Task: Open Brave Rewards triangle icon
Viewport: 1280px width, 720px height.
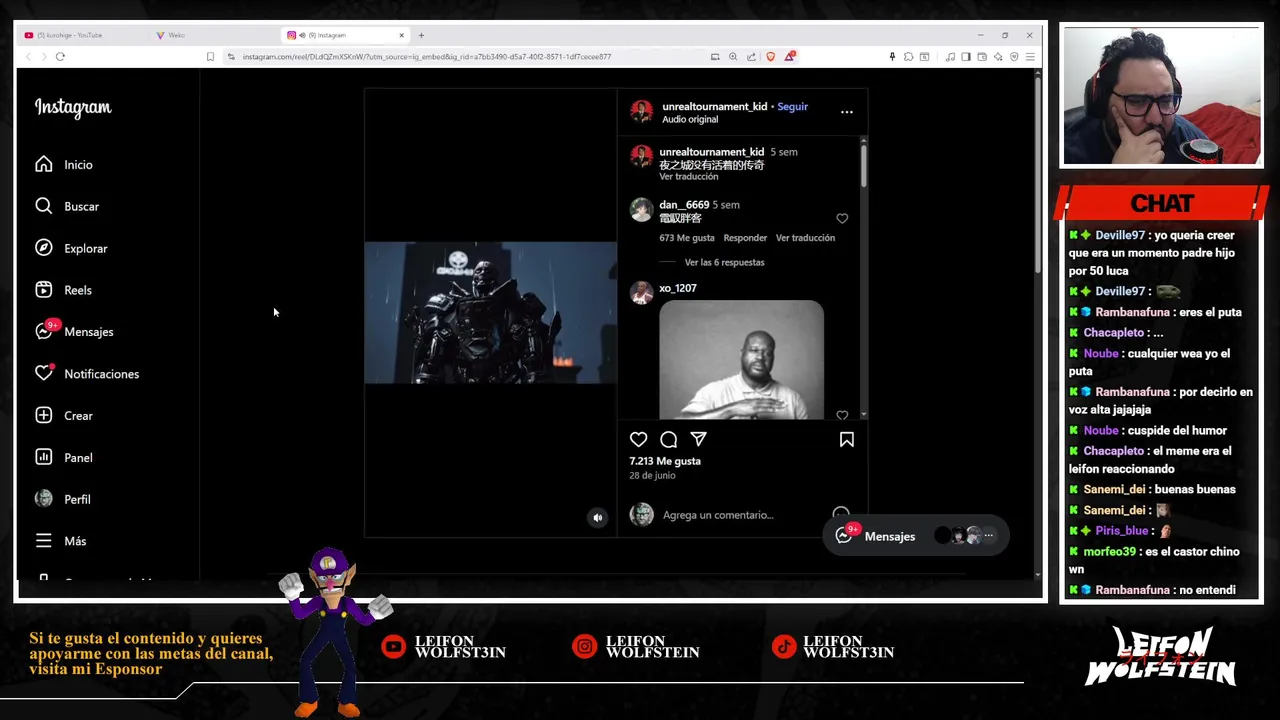Action: [x=789, y=57]
